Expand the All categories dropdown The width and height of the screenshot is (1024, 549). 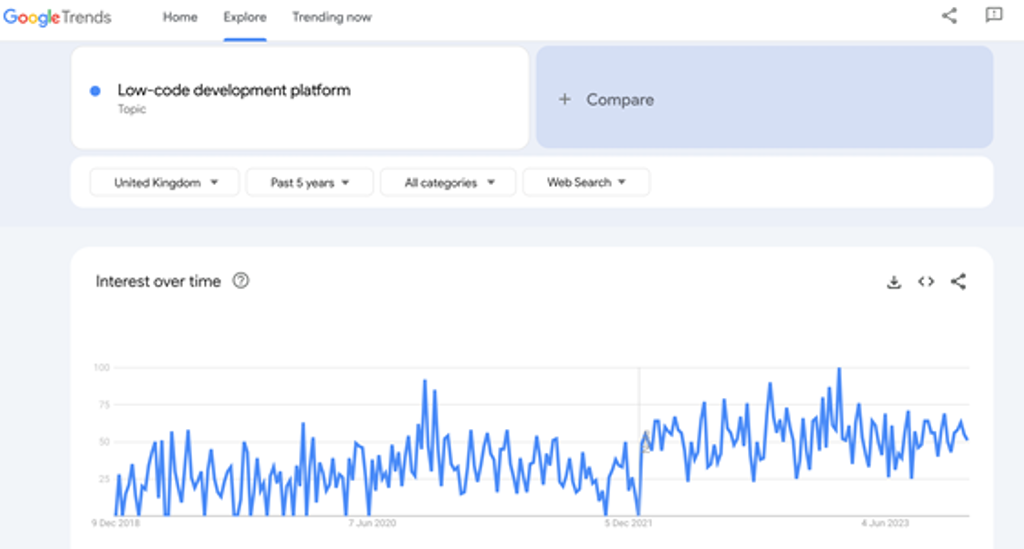coord(448,182)
